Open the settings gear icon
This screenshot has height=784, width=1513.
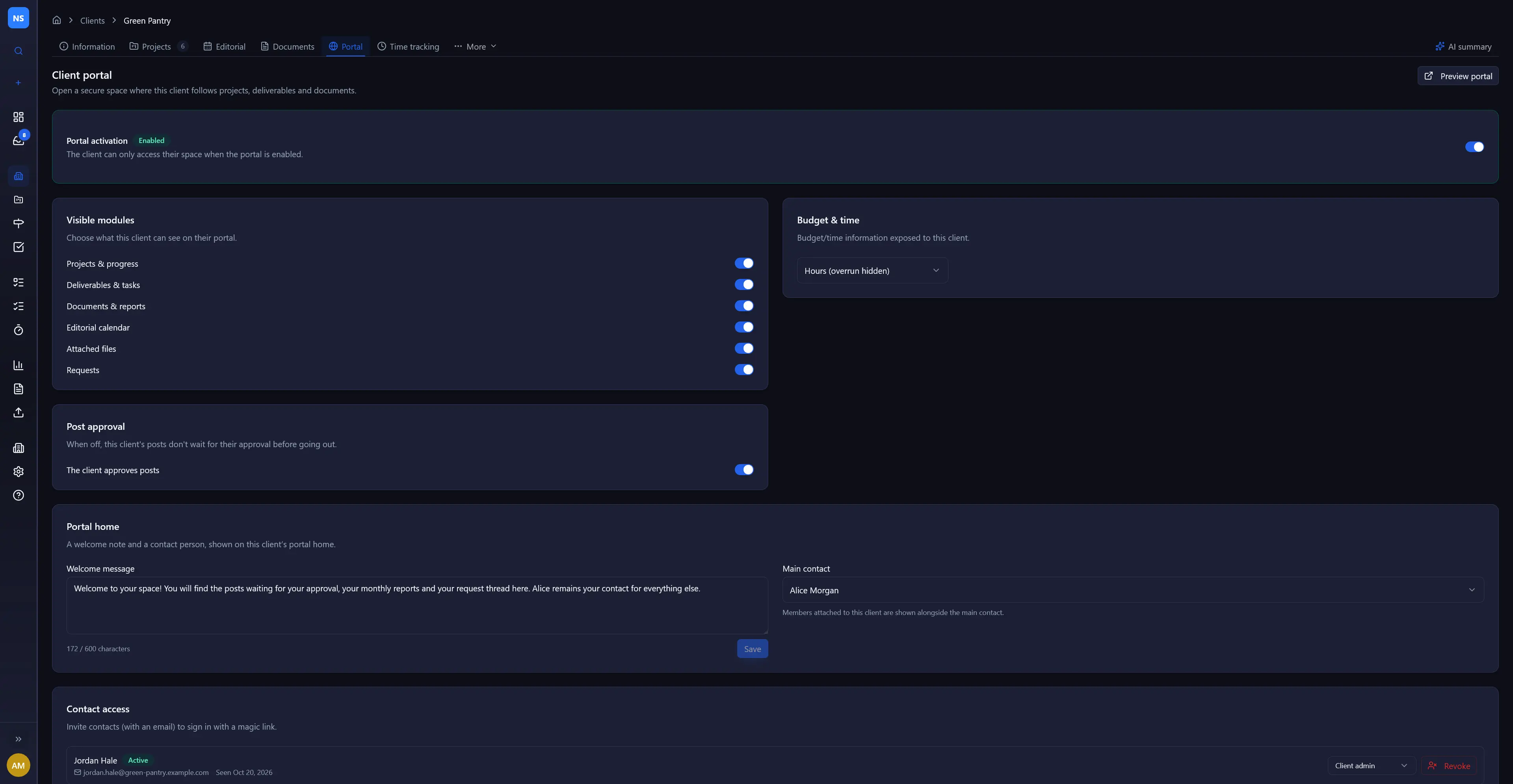click(x=18, y=472)
